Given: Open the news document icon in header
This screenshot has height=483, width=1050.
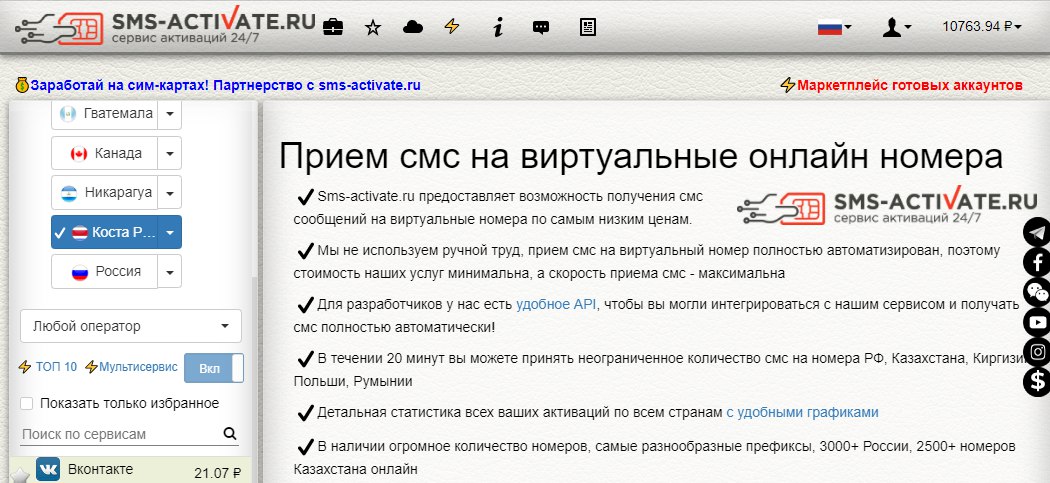Looking at the screenshot, I should pos(587,27).
